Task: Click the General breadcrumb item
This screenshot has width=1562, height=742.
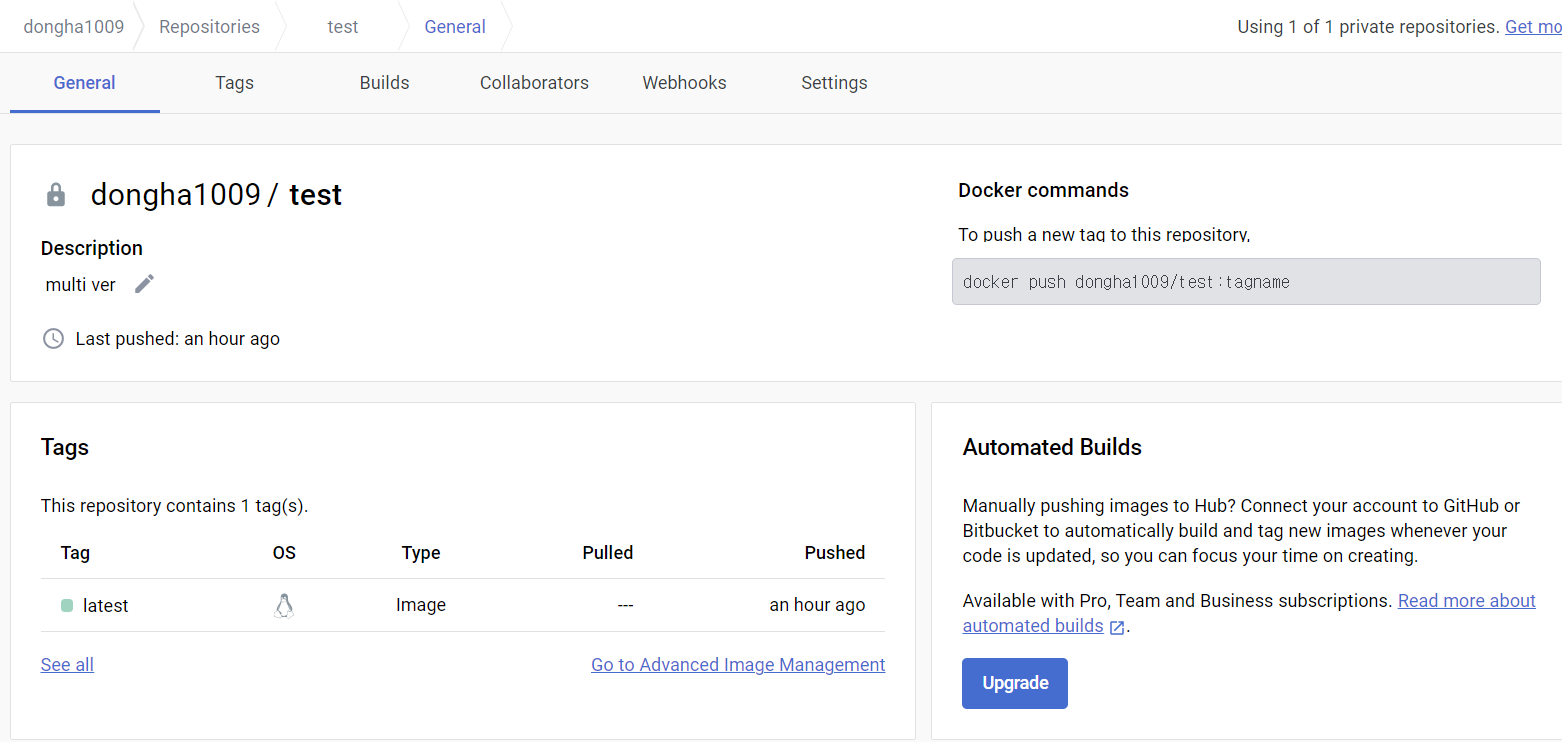Action: pos(455,27)
